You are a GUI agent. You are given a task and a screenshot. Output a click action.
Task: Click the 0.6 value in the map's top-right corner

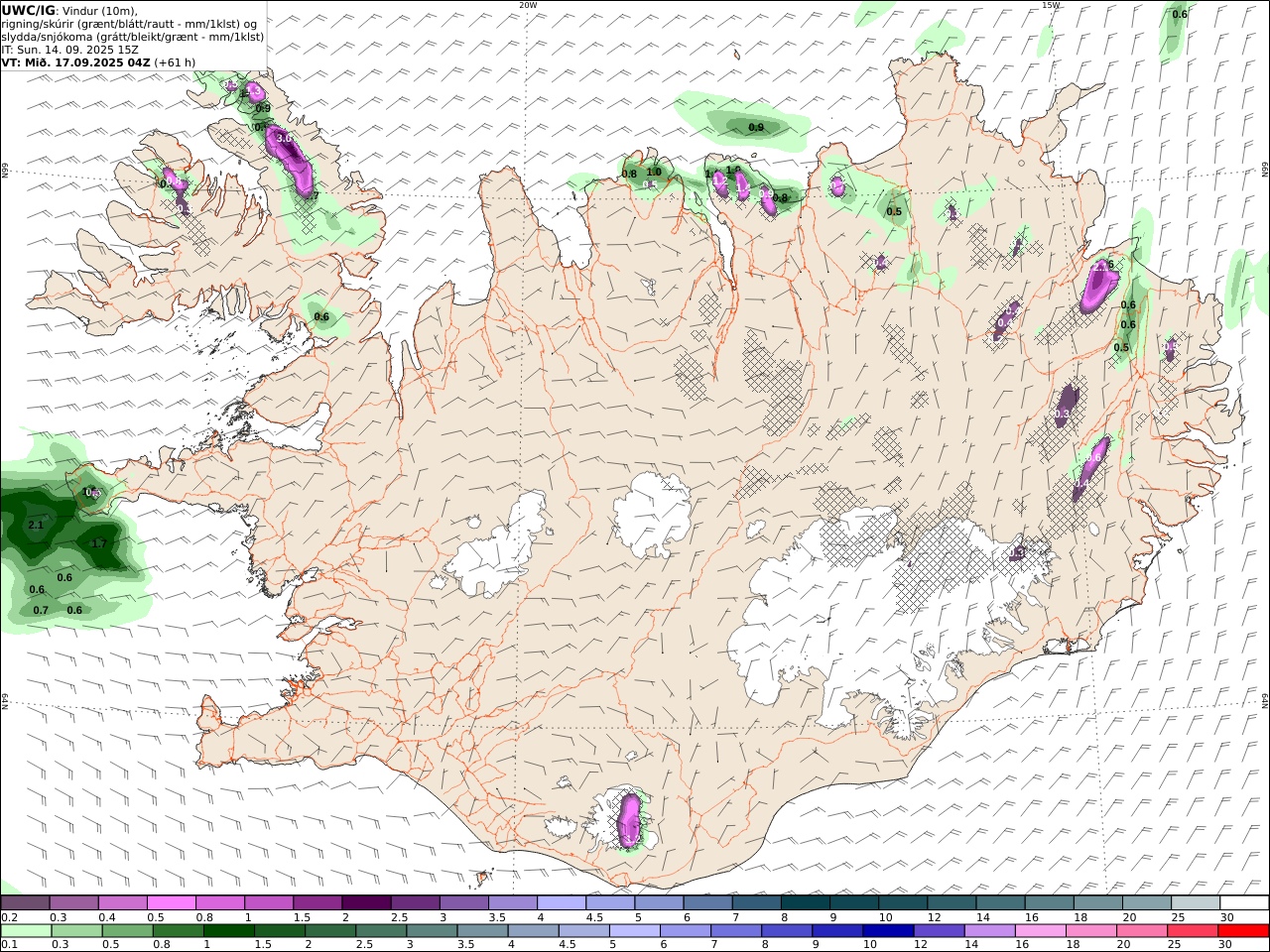[1180, 14]
